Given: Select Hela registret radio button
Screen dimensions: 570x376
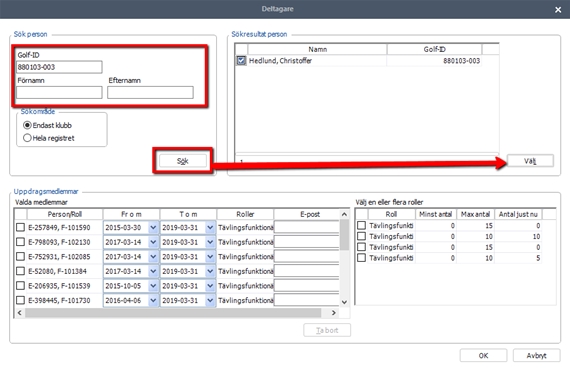Looking at the screenshot, I should coord(48,138).
